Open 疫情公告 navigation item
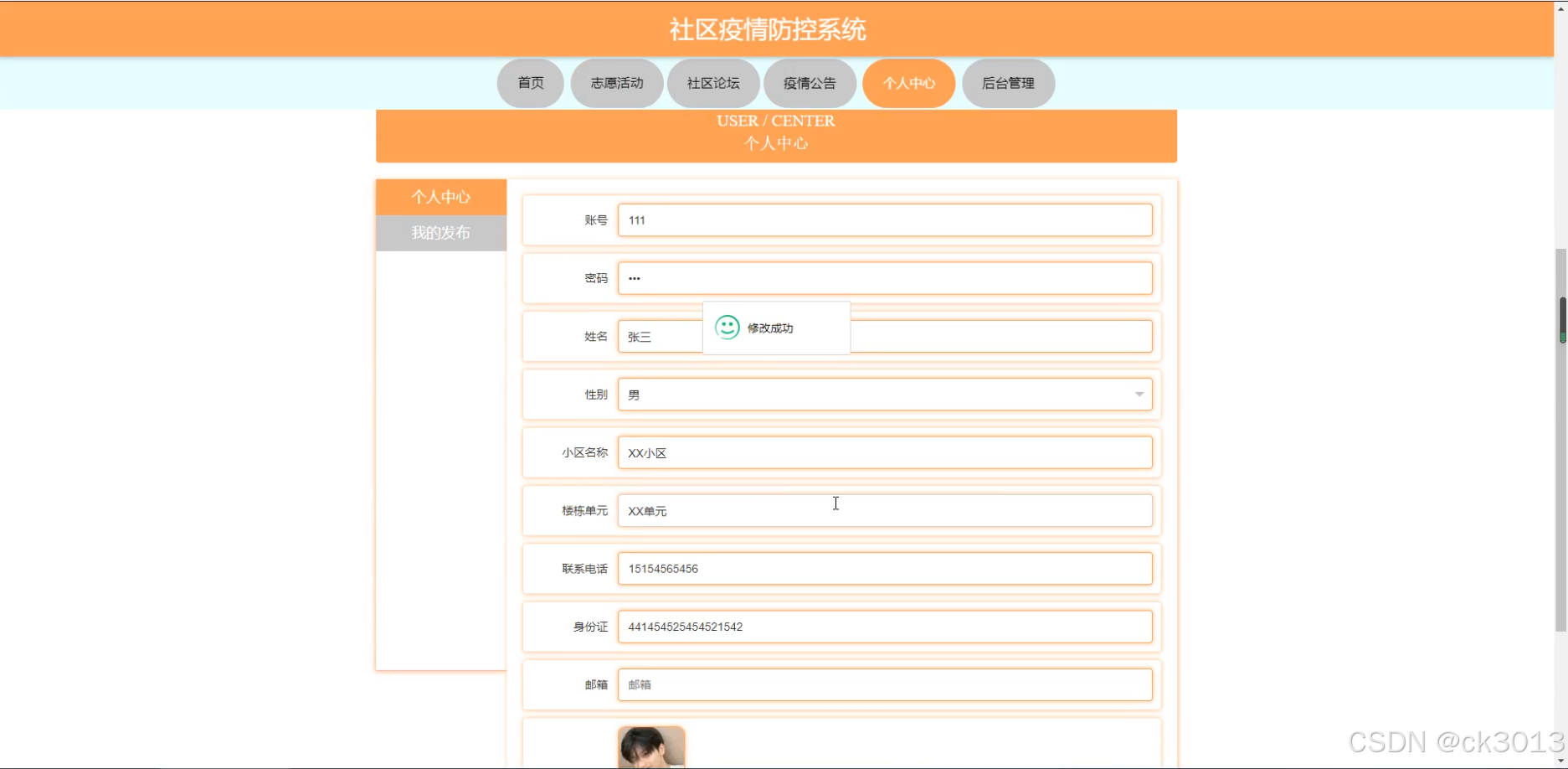This screenshot has height=769, width=1568. 810,83
